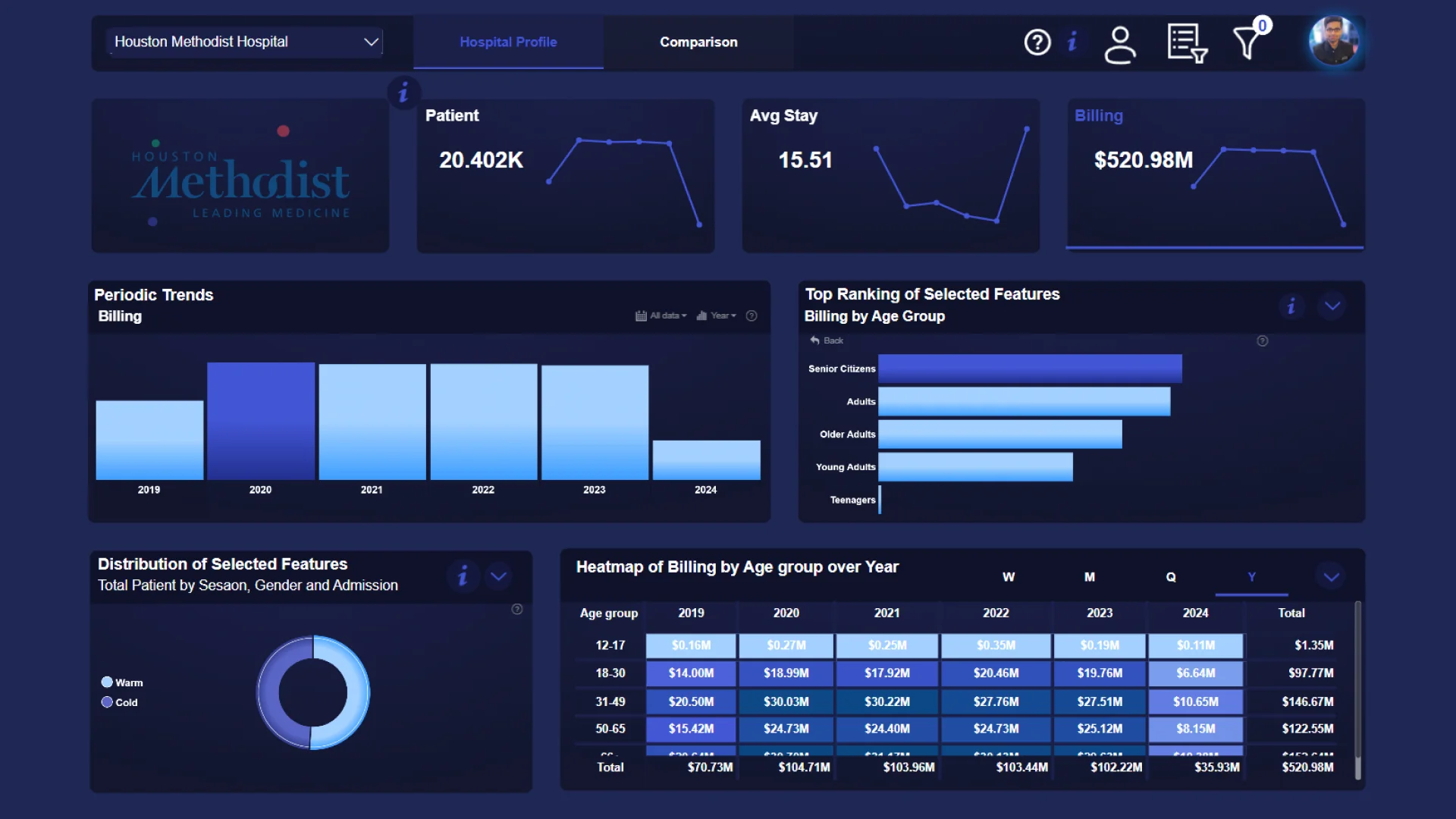Click info icon in Distribution panel
The width and height of the screenshot is (1456, 819).
[x=463, y=576]
